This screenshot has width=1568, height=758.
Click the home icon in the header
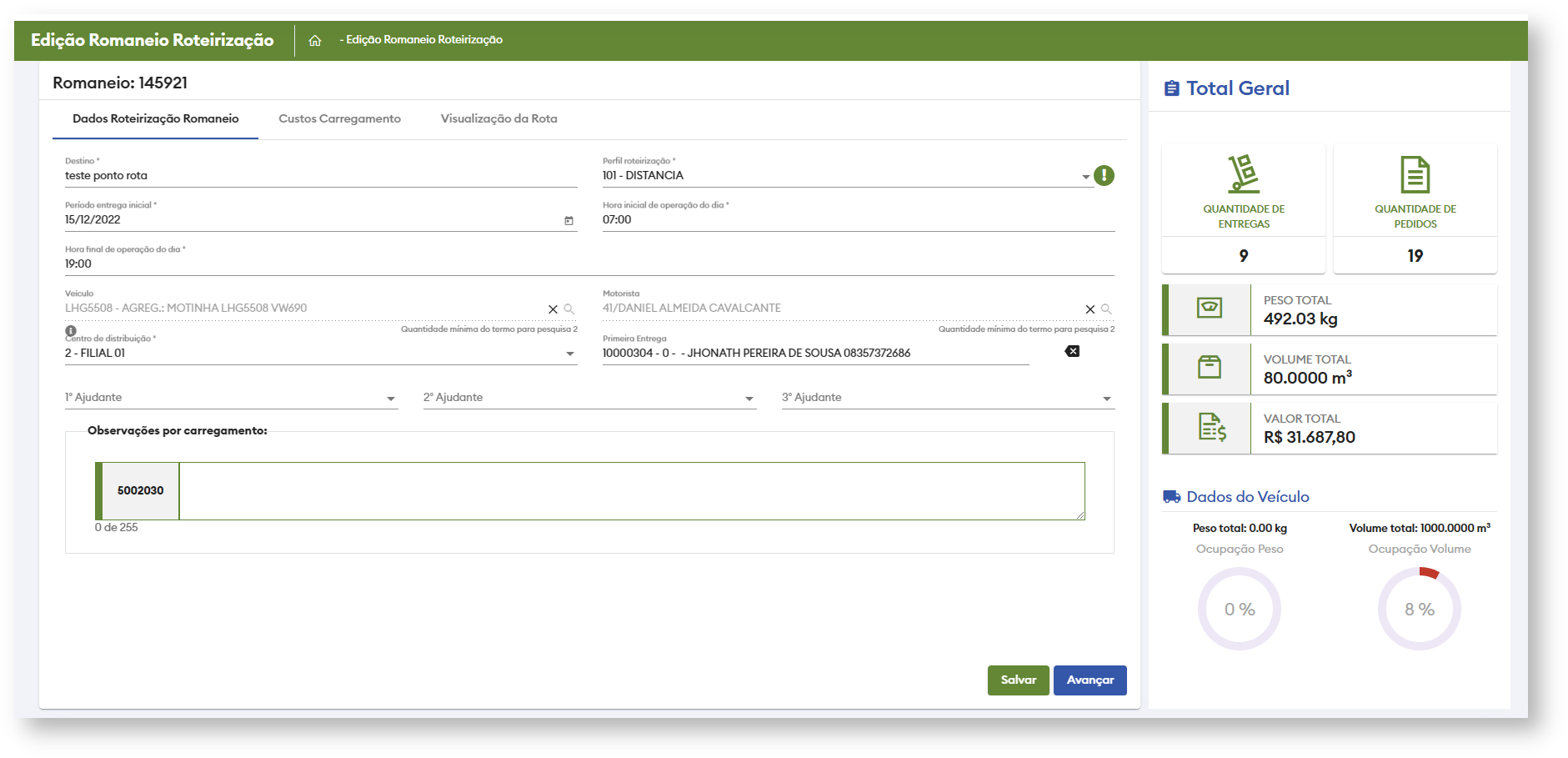315,40
